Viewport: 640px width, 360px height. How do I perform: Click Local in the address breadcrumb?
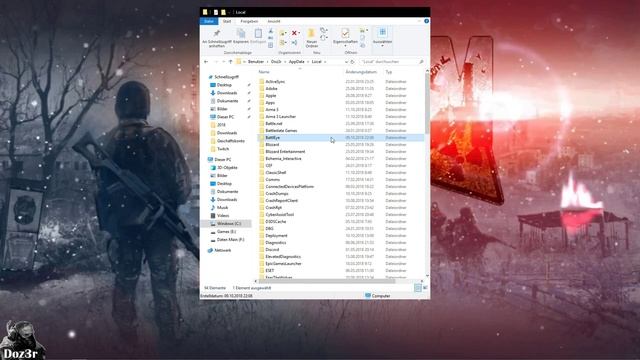coord(317,62)
